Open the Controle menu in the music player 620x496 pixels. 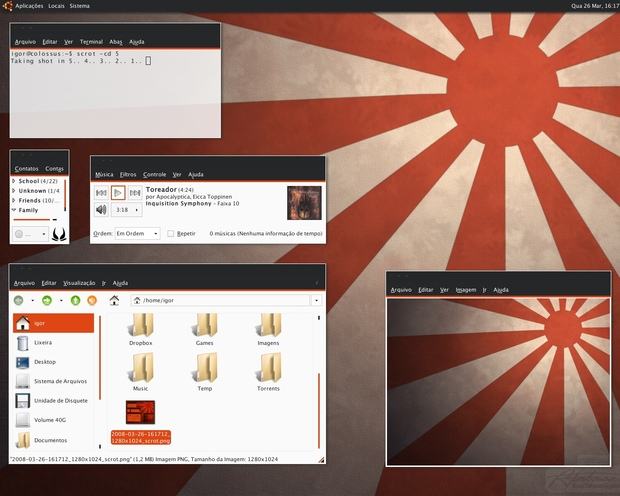coord(155,174)
